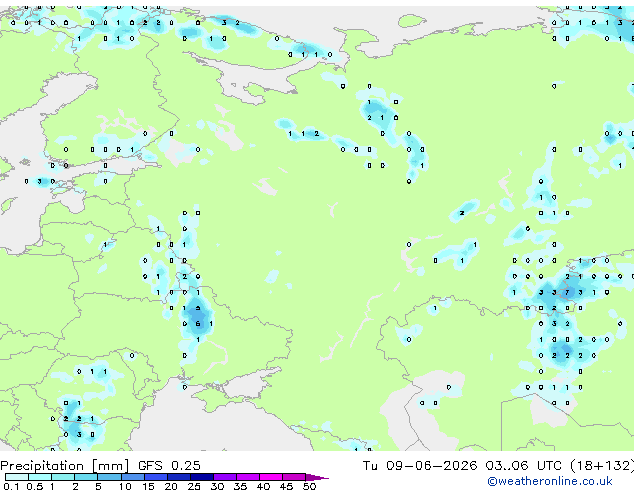This screenshot has width=634, height=490.
Task: Select the 5–10 mm legend color swatch
Action: 109,477
